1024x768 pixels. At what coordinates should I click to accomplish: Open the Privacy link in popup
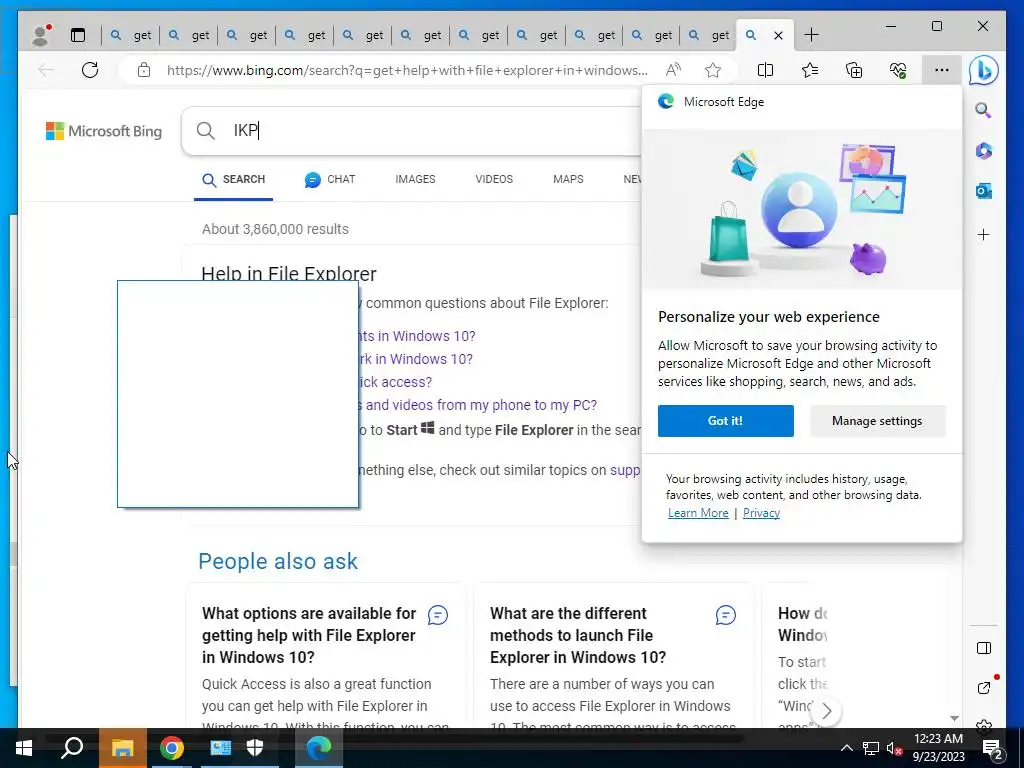tap(761, 513)
